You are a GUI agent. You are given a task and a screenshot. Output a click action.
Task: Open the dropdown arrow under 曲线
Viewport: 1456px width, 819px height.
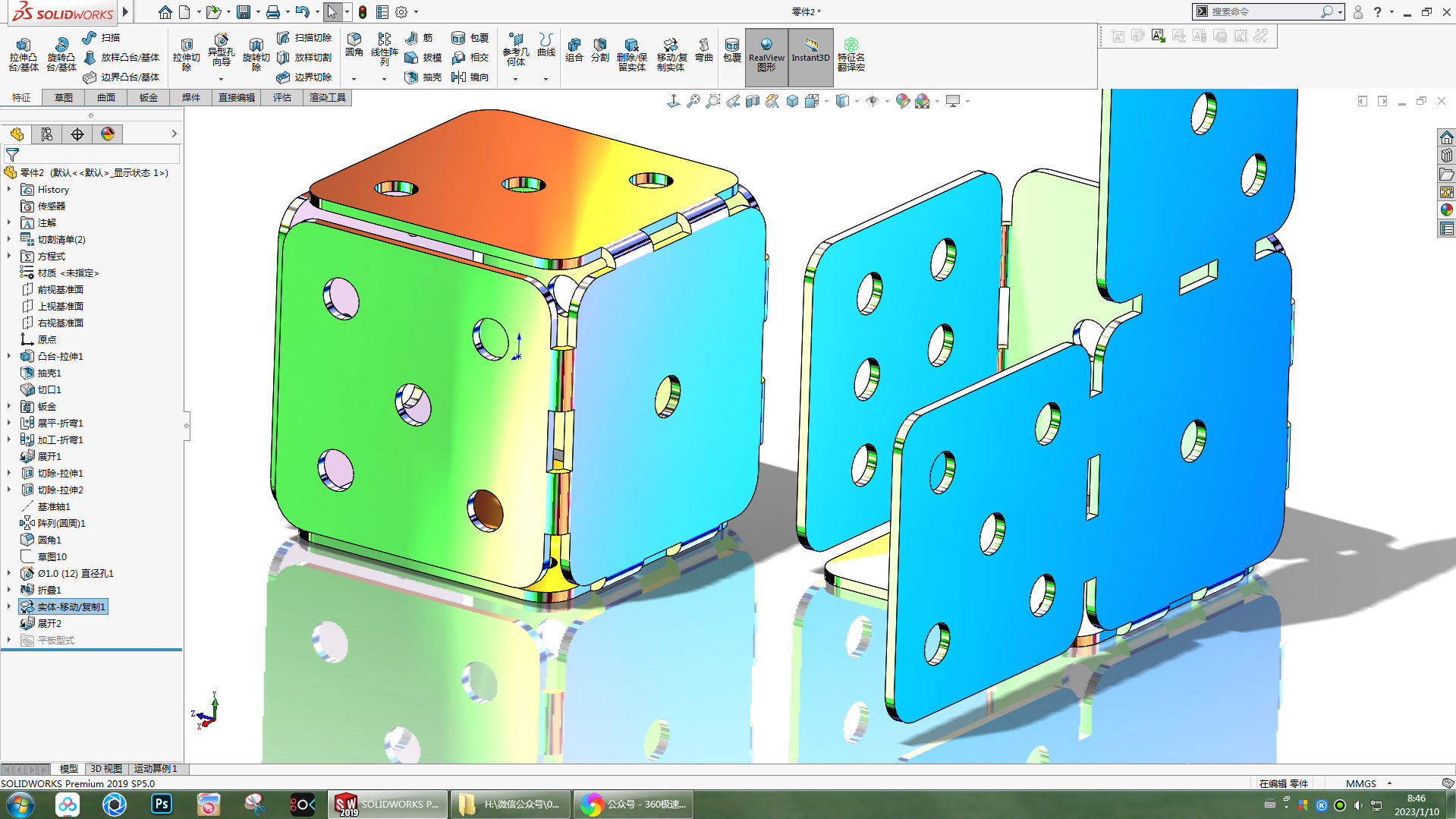546,79
